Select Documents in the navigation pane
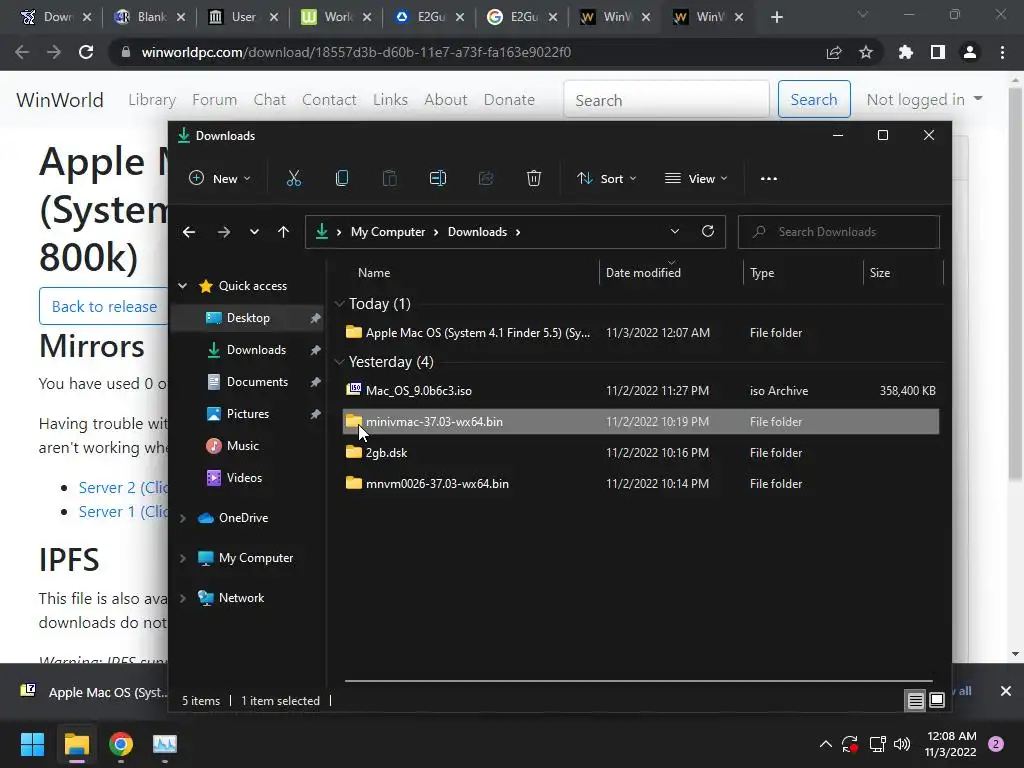Viewport: 1024px width, 768px height. point(257,381)
